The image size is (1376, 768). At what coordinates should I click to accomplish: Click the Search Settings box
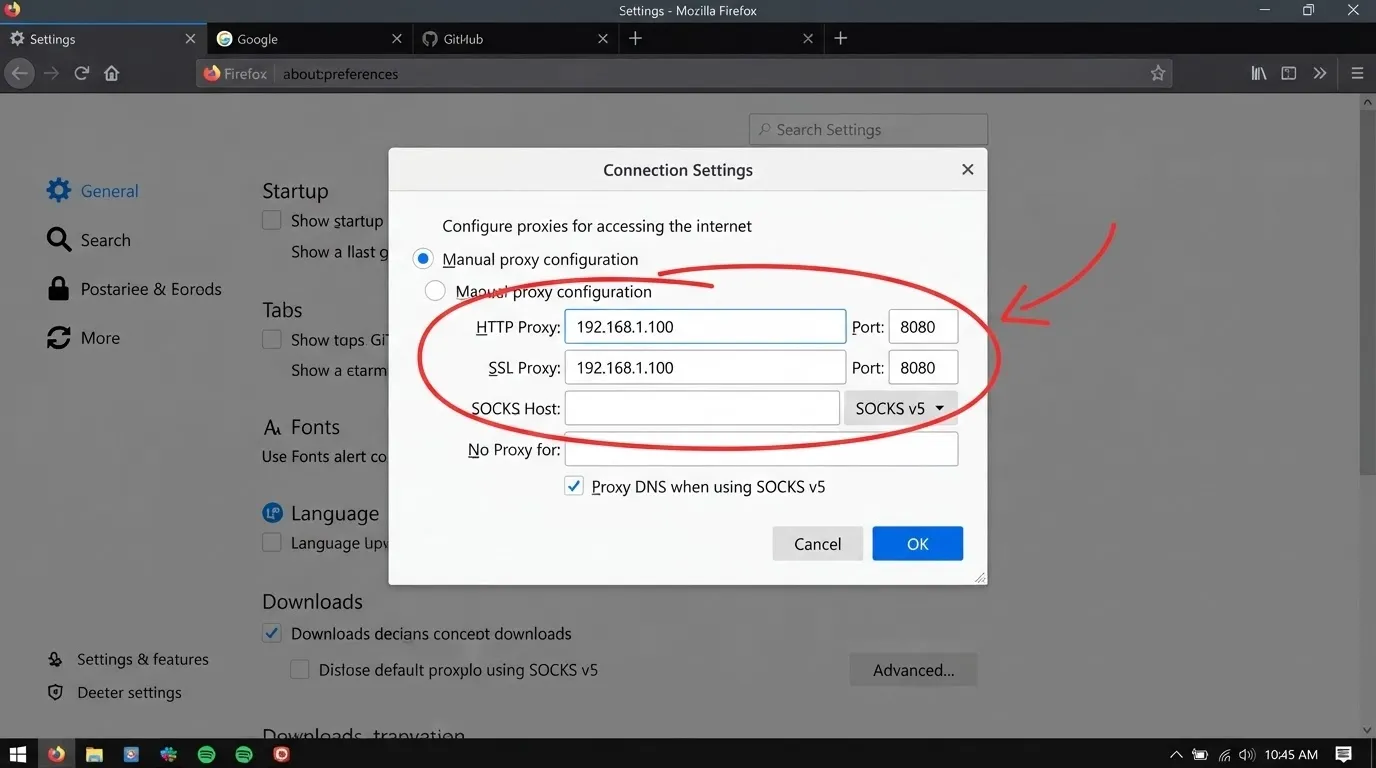pos(868,130)
